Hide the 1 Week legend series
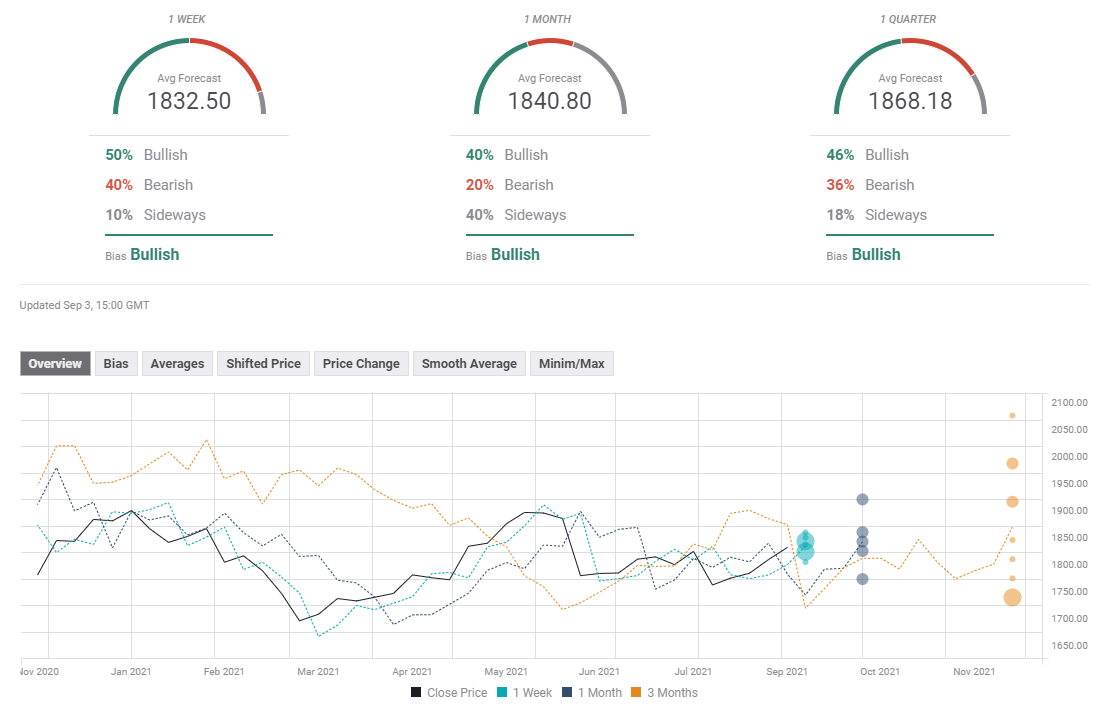 tap(525, 692)
